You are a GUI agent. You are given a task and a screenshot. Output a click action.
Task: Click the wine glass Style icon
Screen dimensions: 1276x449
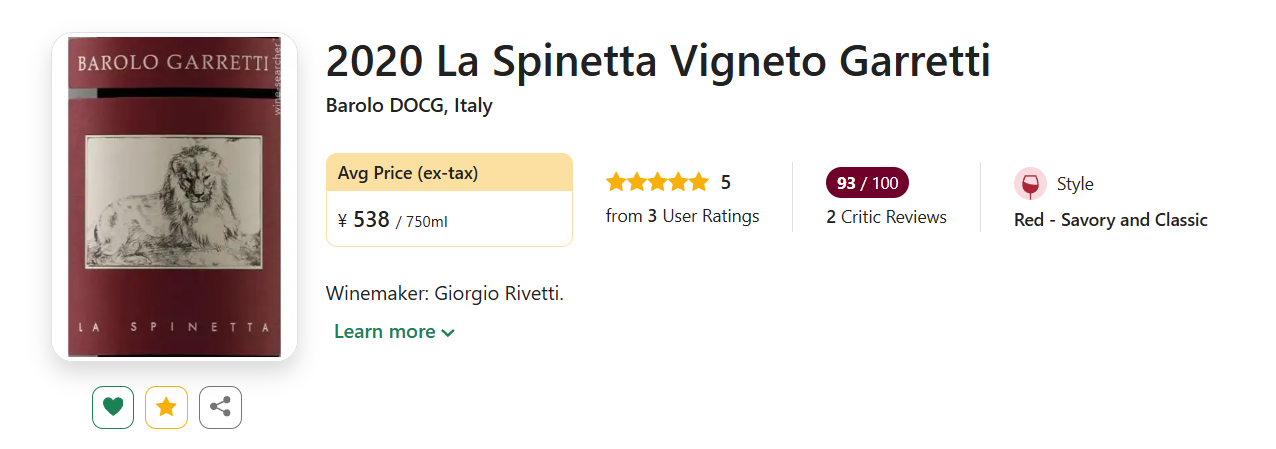1030,184
